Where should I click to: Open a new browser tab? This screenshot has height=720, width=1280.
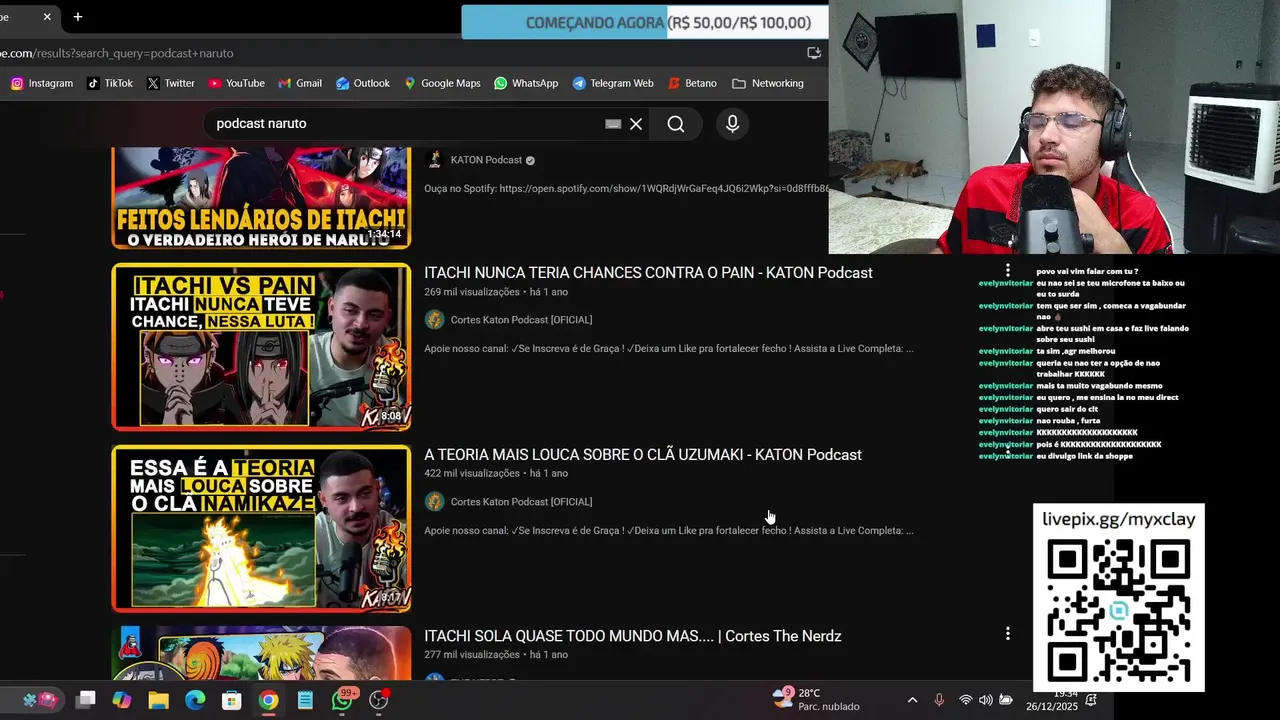pyautogui.click(x=78, y=16)
